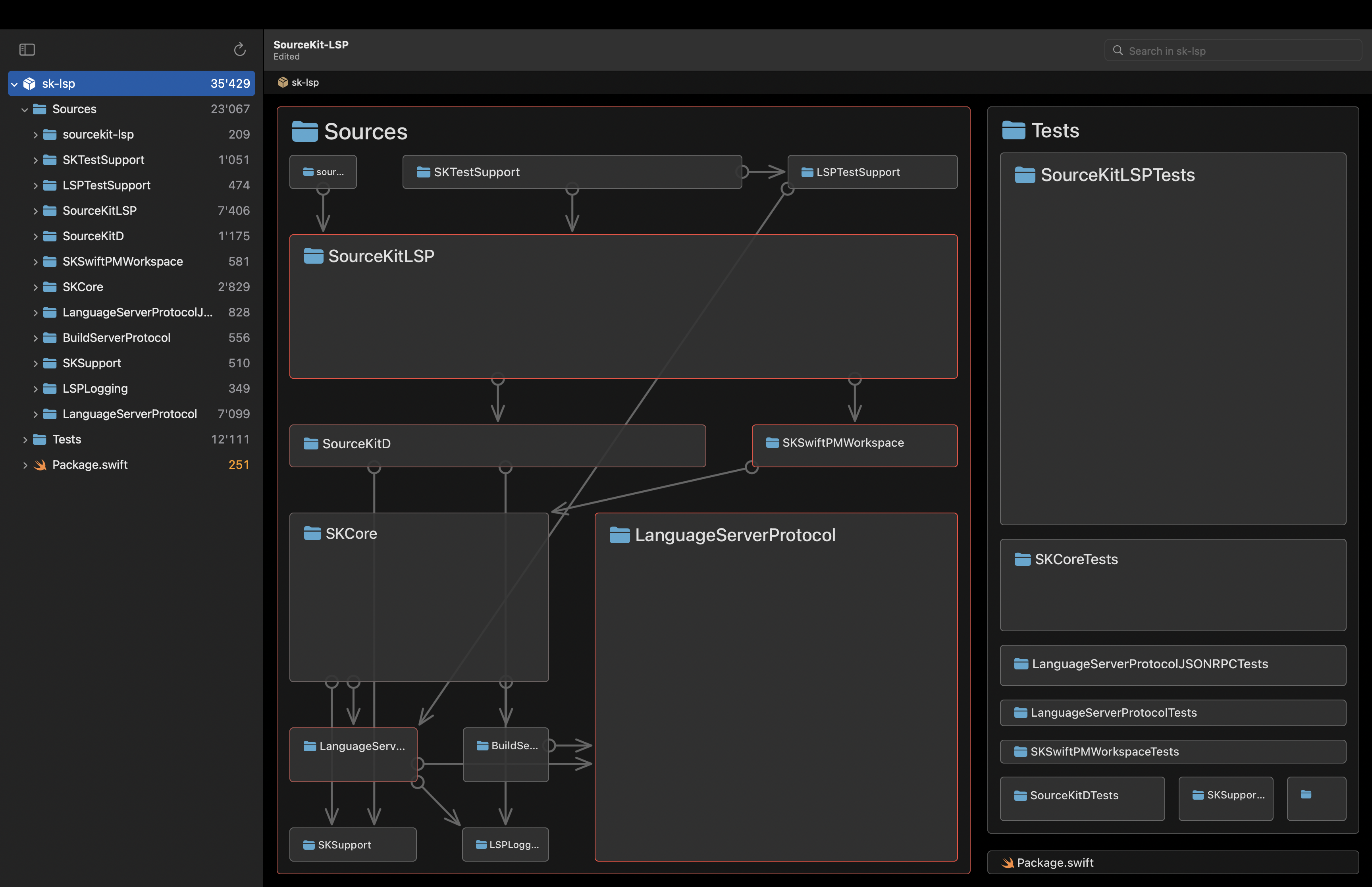Select the Tests row in sidebar

[131, 439]
